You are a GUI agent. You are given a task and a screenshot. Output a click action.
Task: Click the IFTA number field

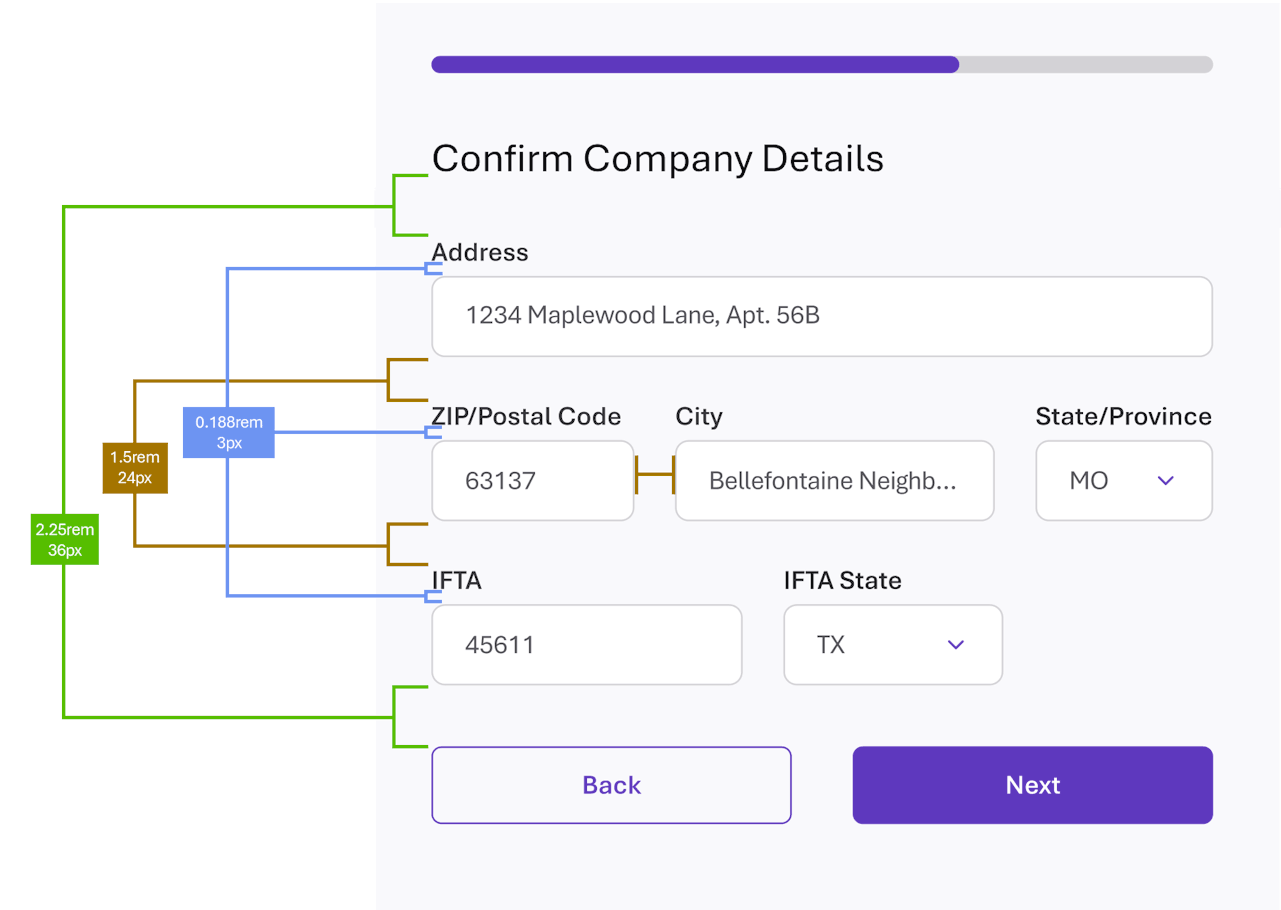click(x=587, y=645)
